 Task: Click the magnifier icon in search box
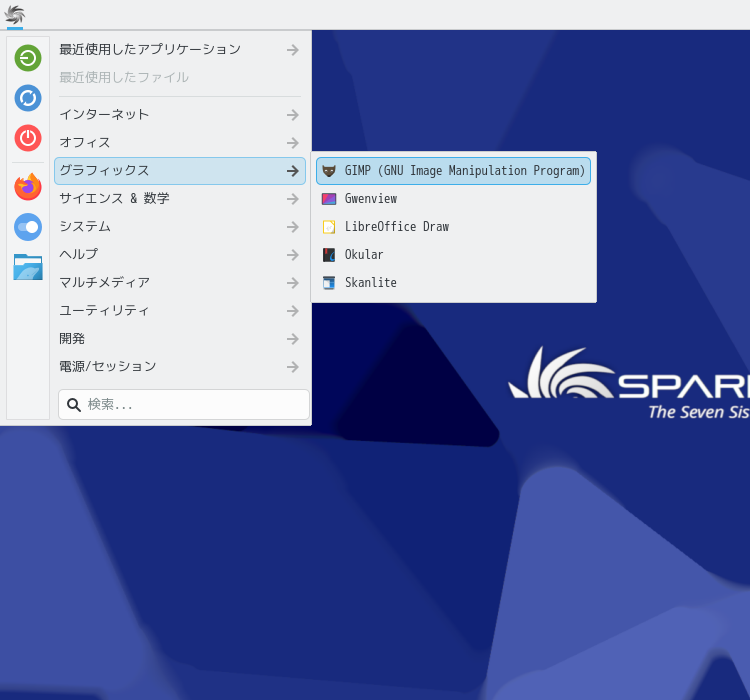pyautogui.click(x=74, y=405)
